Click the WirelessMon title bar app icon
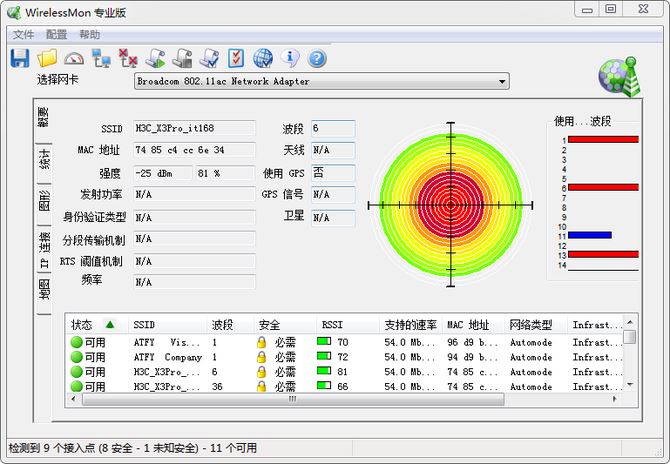This screenshot has width=670, height=464. [x=14, y=12]
